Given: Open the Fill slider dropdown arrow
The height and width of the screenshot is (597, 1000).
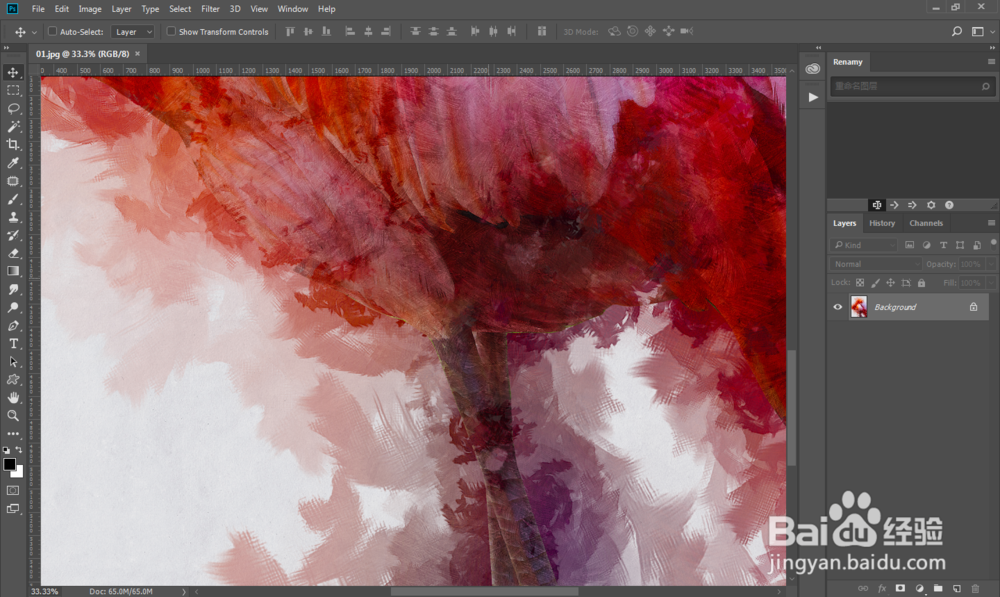Looking at the screenshot, I should click(x=991, y=283).
